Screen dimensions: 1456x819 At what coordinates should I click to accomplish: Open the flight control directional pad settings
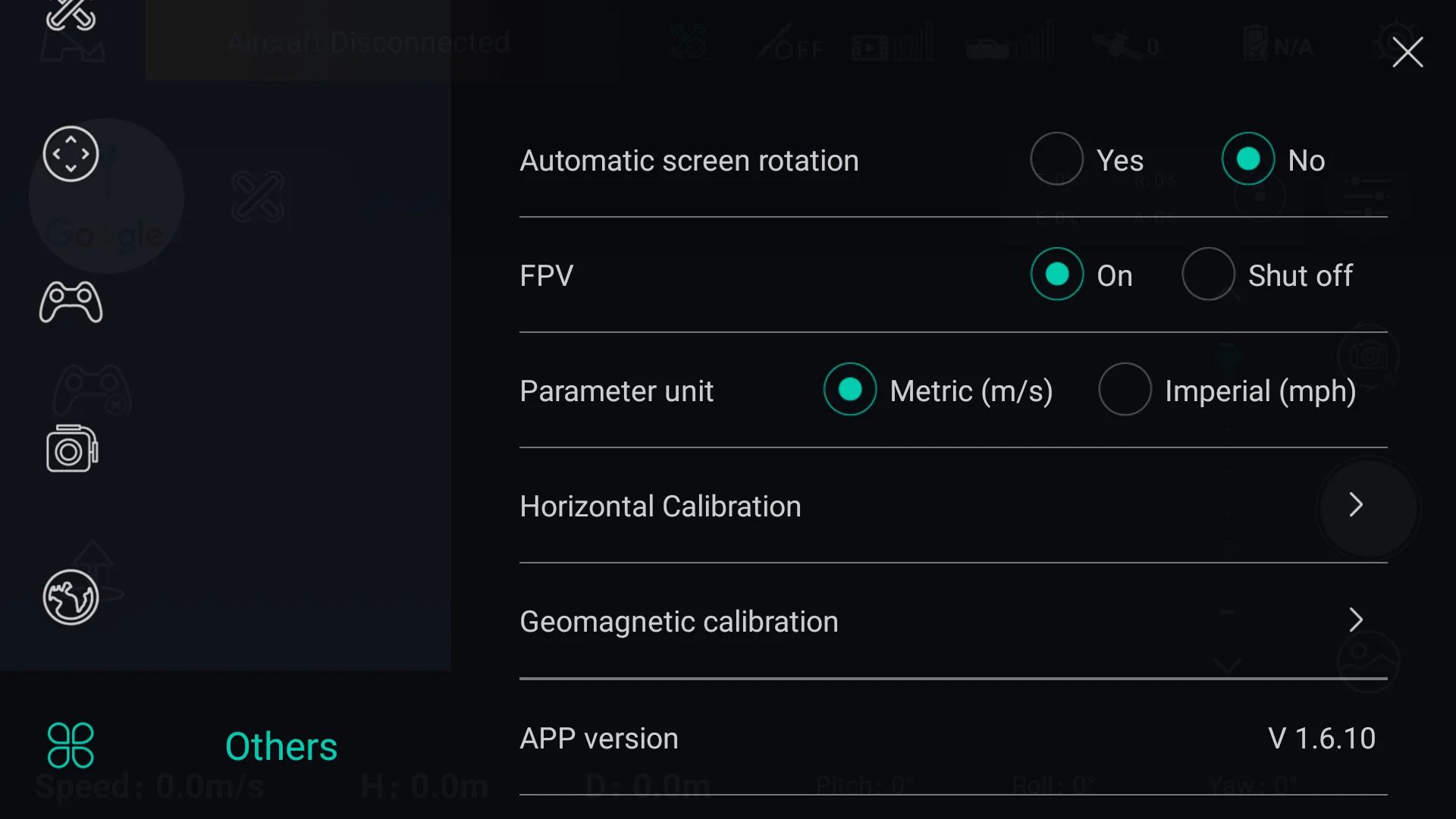(71, 154)
